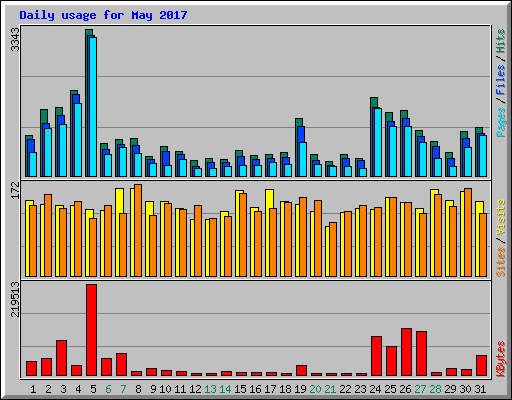Image resolution: width=512 pixels, height=400 pixels.
Task: Click the red KBytes bar for day 27
Action: click(421, 354)
